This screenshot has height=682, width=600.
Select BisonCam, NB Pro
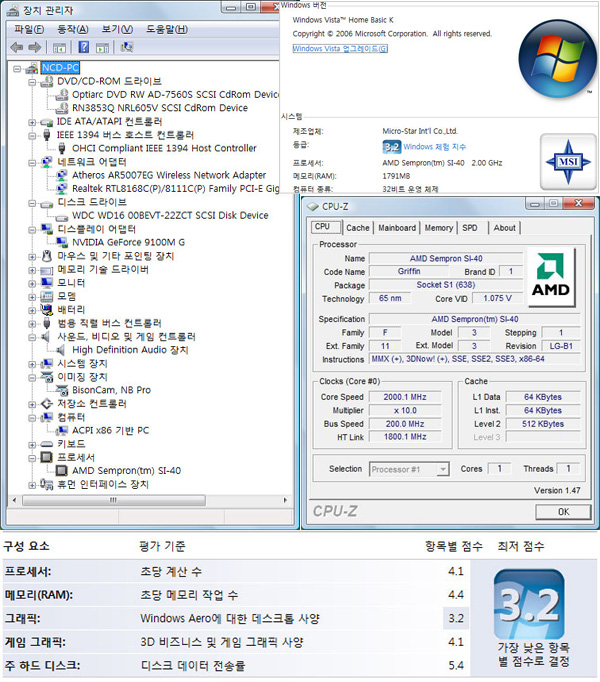111,390
